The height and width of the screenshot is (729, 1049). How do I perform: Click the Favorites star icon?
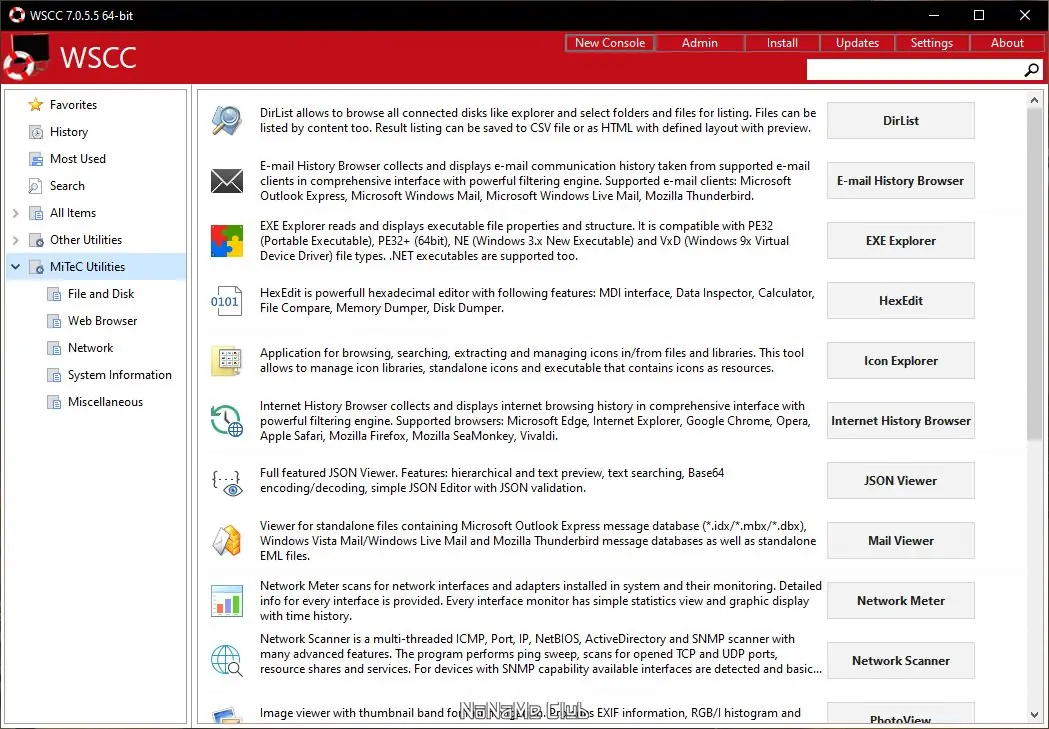tap(35, 105)
